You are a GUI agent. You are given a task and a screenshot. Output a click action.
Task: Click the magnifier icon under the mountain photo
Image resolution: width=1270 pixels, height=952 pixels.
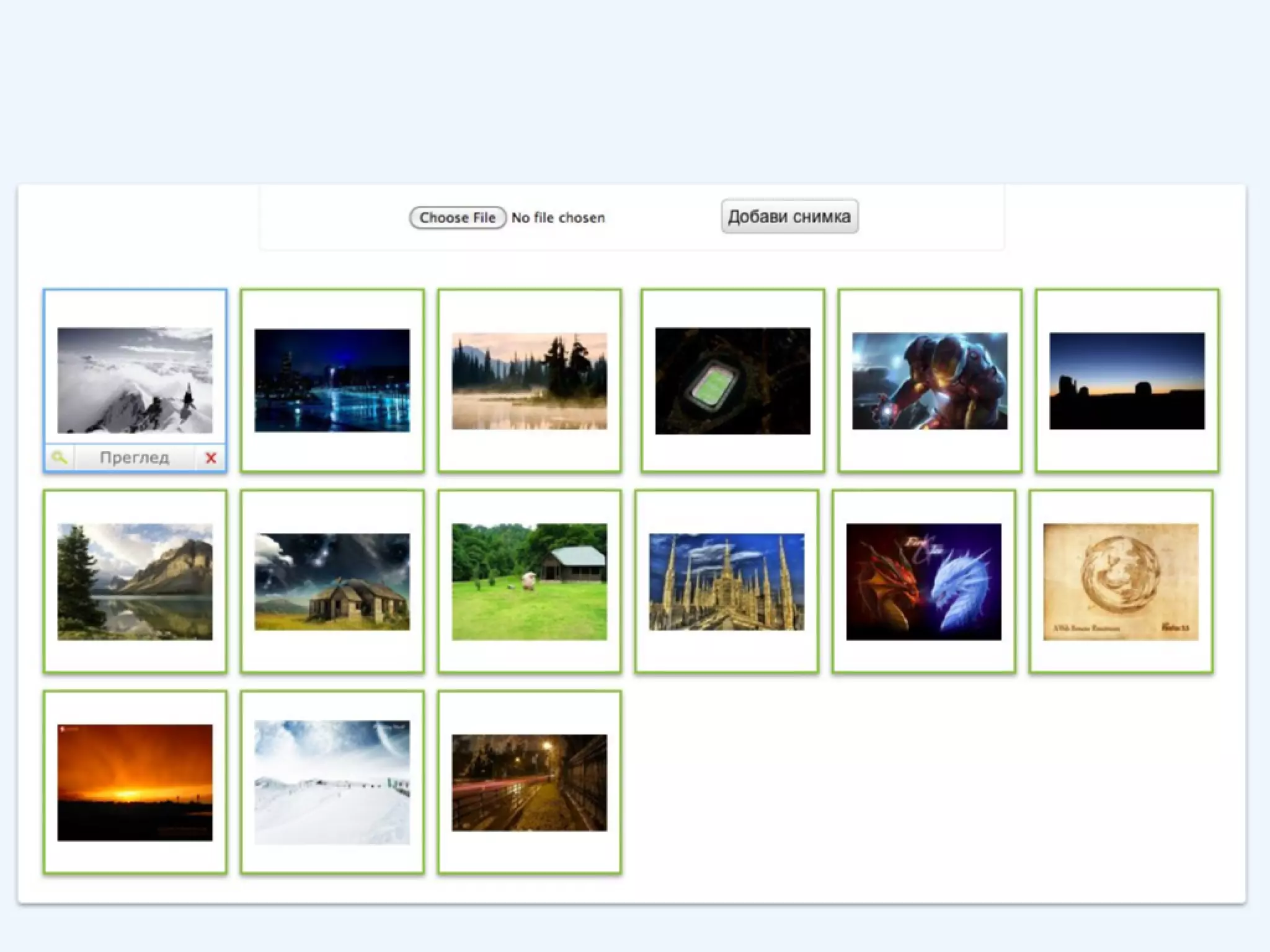click(x=60, y=458)
